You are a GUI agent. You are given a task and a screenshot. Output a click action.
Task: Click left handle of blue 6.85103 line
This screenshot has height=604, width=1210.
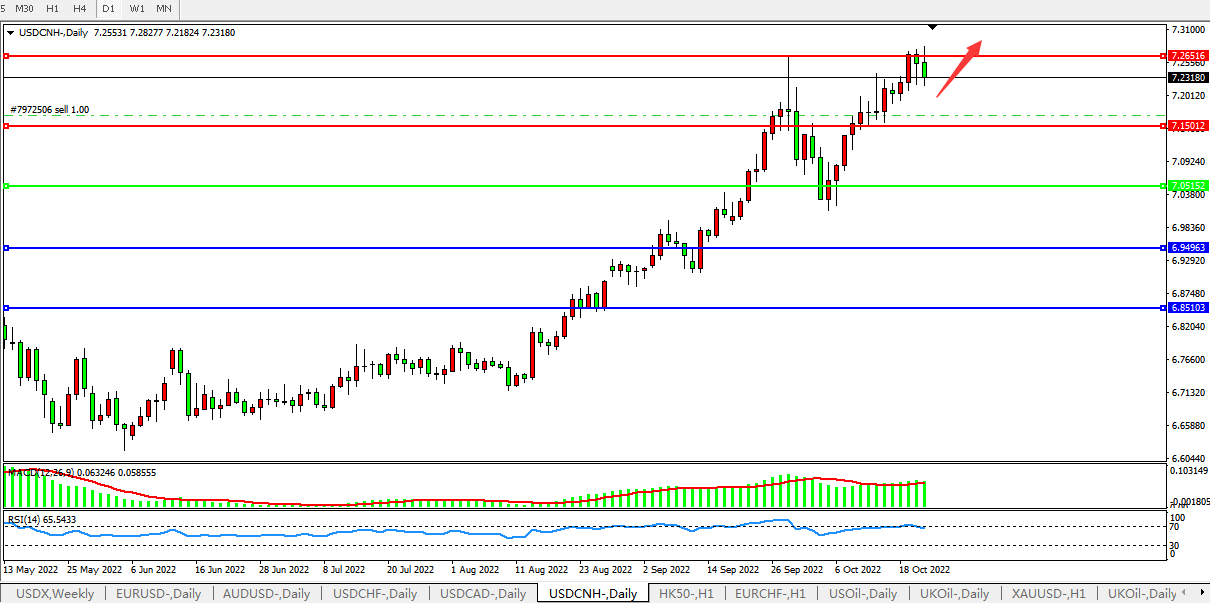(6, 308)
